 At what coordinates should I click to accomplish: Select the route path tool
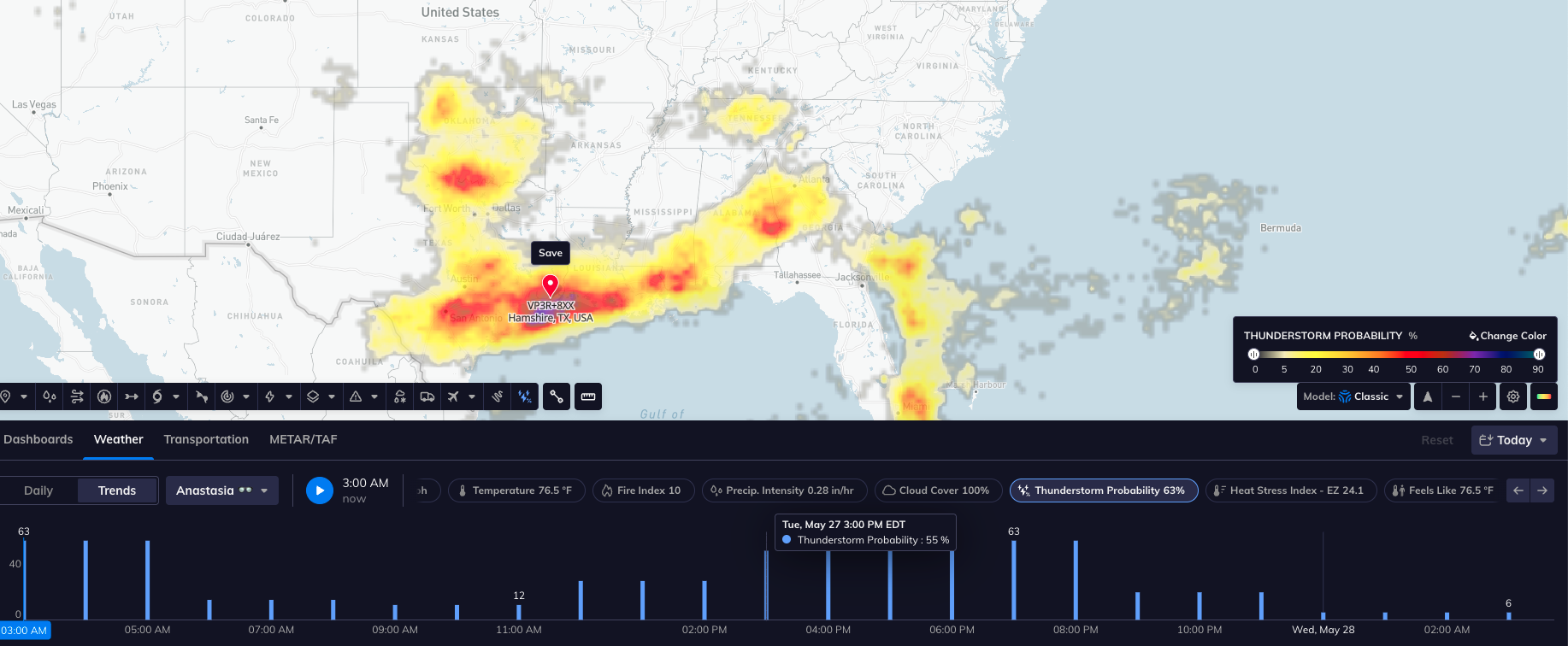[557, 396]
